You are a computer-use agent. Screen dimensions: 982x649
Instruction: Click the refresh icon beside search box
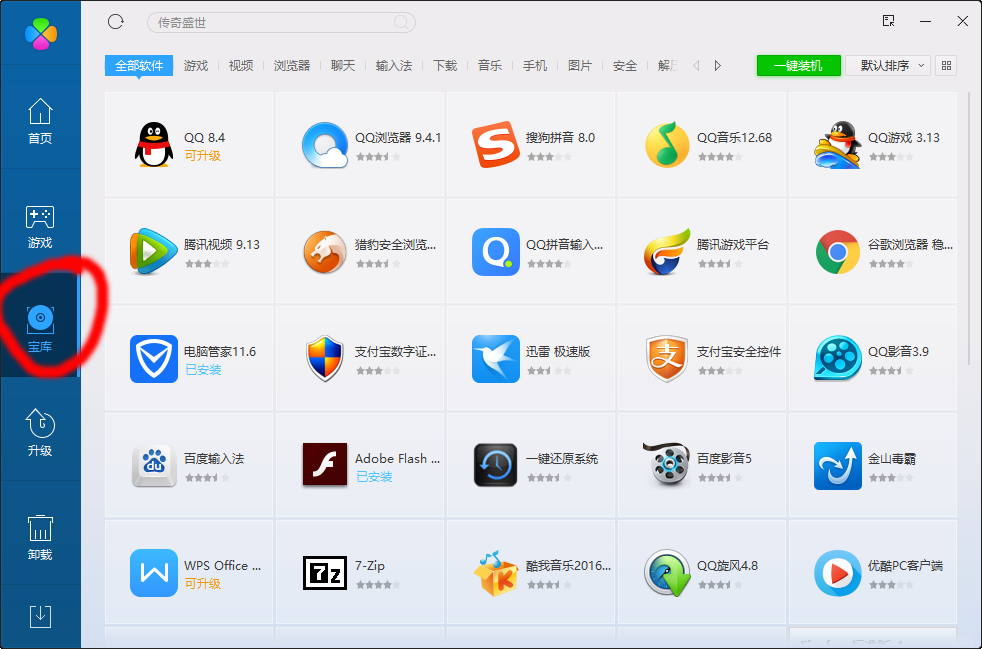[116, 22]
